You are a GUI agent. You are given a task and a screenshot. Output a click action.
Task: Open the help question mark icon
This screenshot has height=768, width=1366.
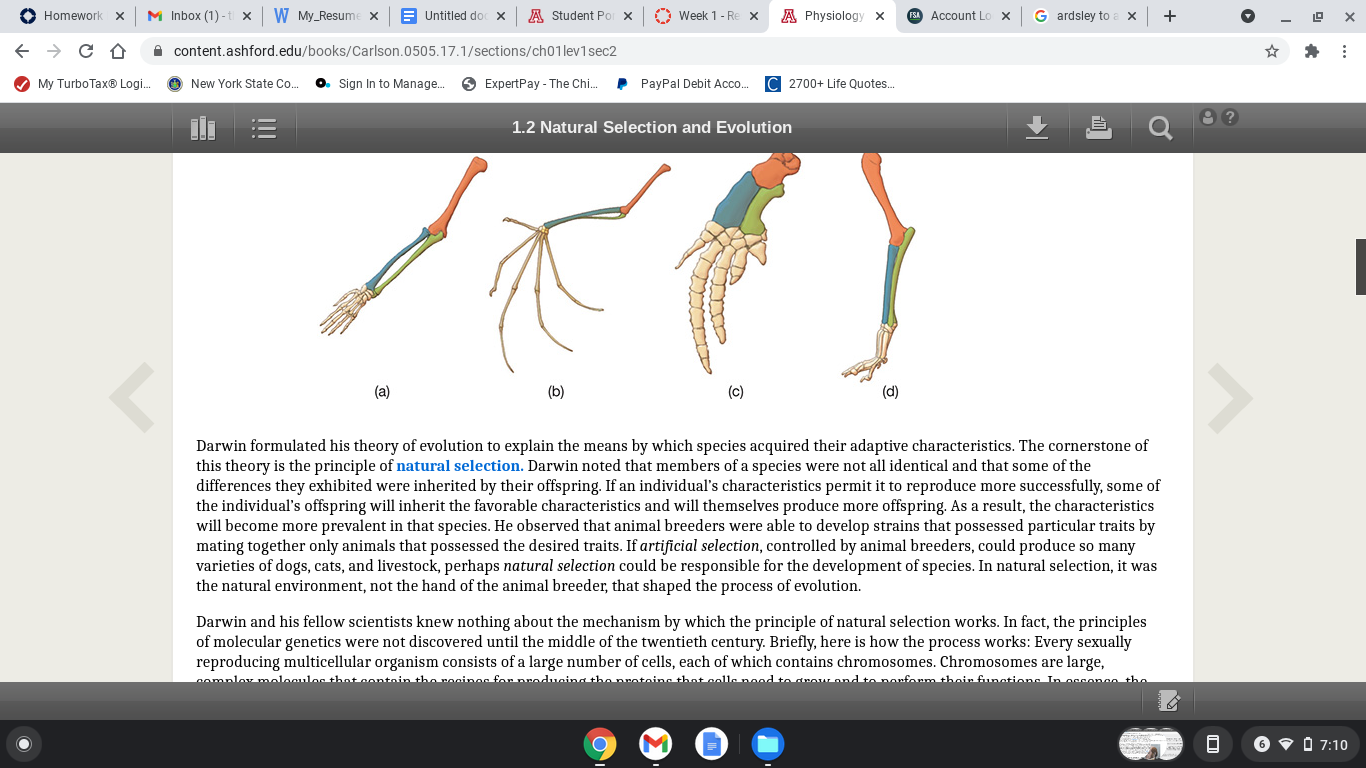pos(1230,117)
